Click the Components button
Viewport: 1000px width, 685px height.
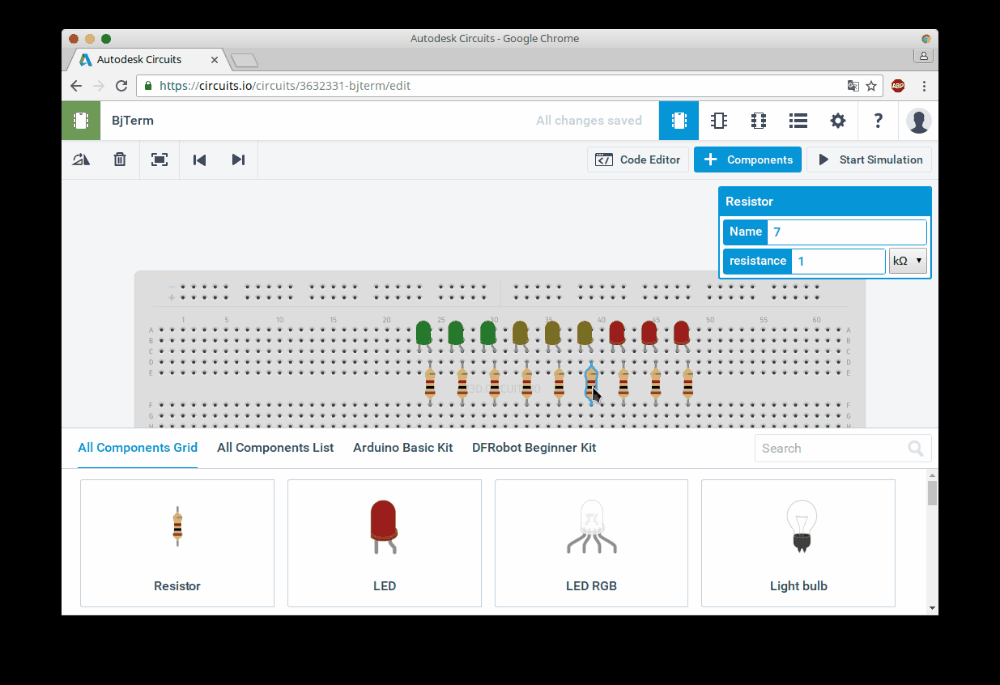click(748, 159)
